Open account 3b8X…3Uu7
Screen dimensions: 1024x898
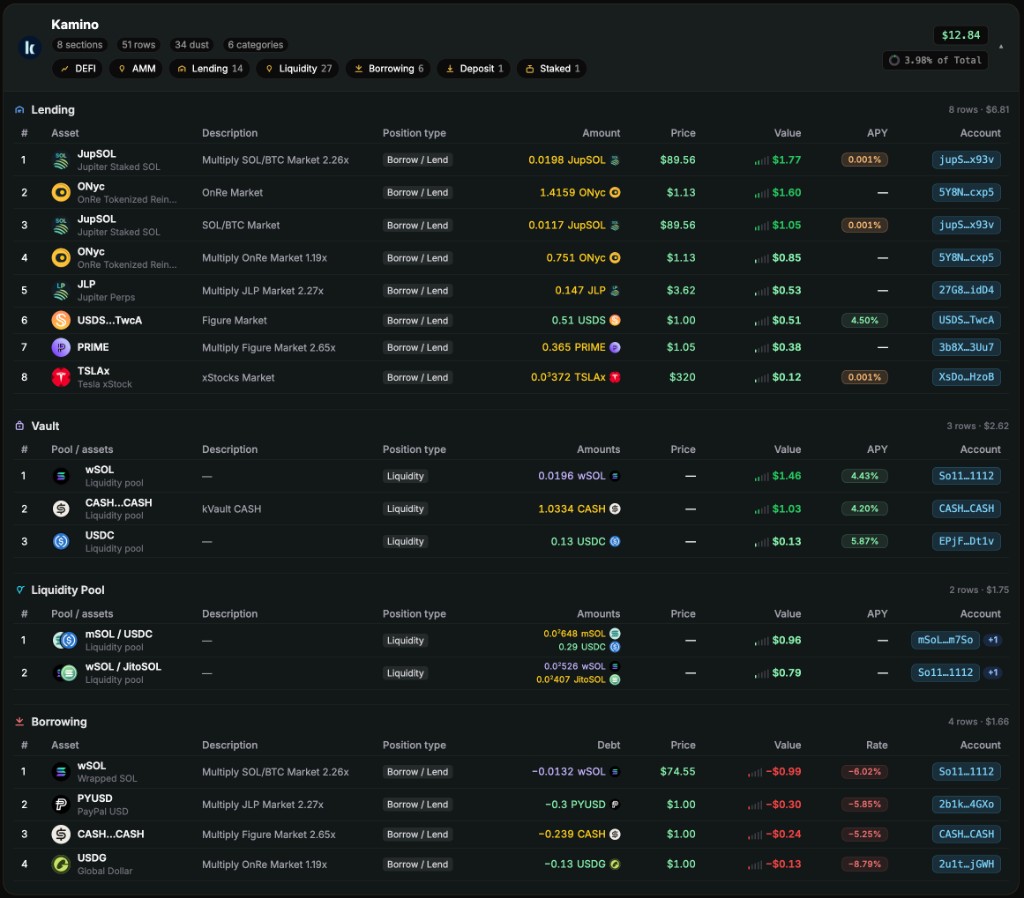[966, 347]
